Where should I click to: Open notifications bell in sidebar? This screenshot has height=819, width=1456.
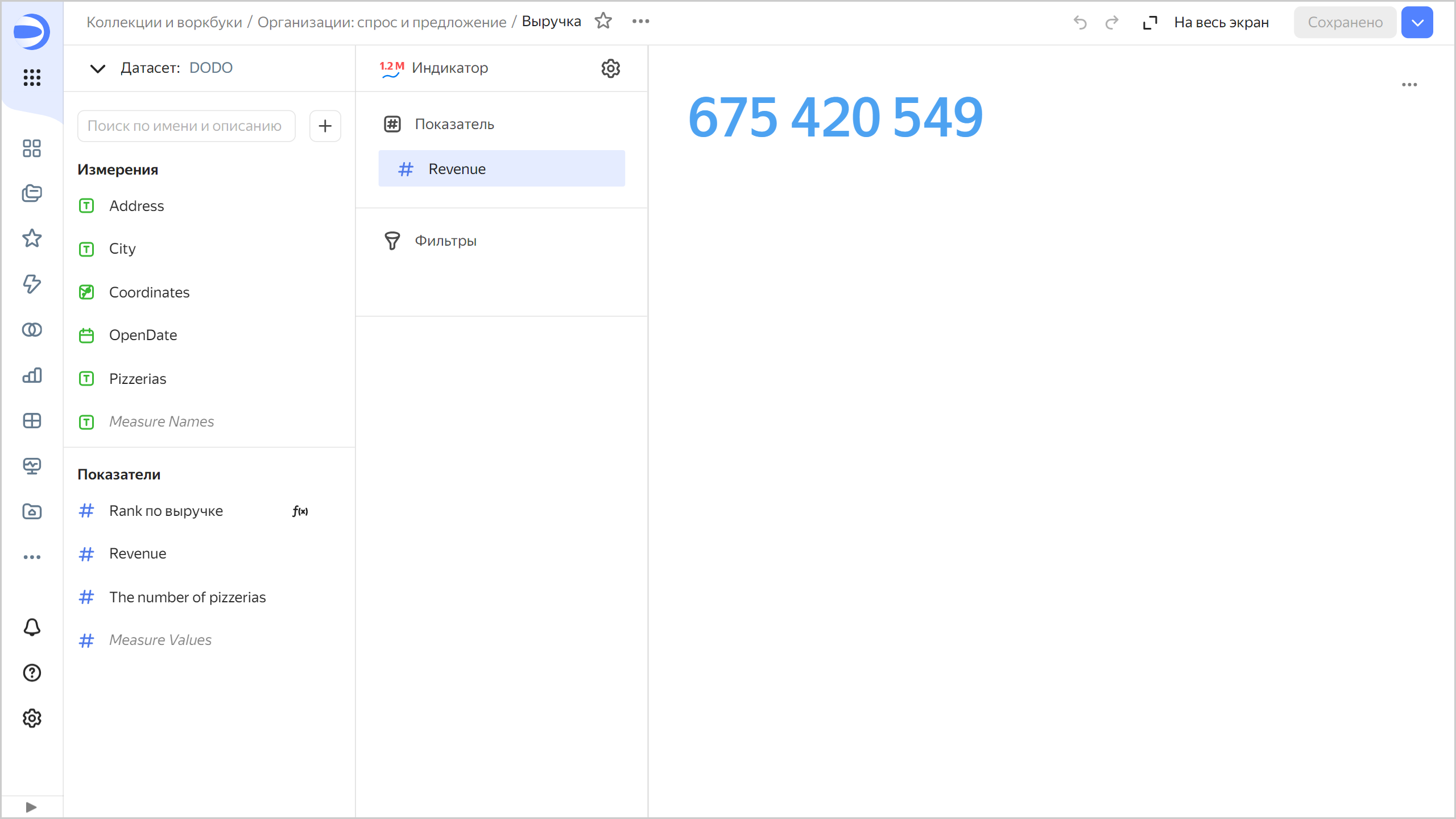(32, 627)
